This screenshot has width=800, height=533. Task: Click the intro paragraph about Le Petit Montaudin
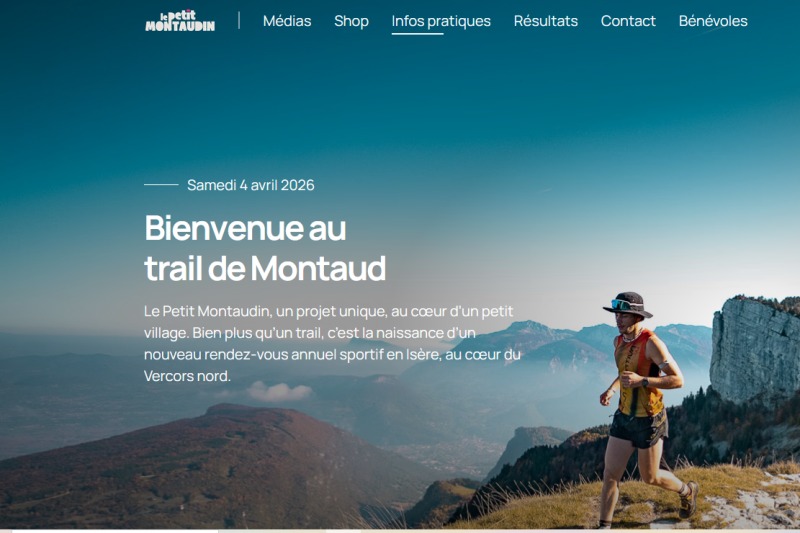pos(332,343)
